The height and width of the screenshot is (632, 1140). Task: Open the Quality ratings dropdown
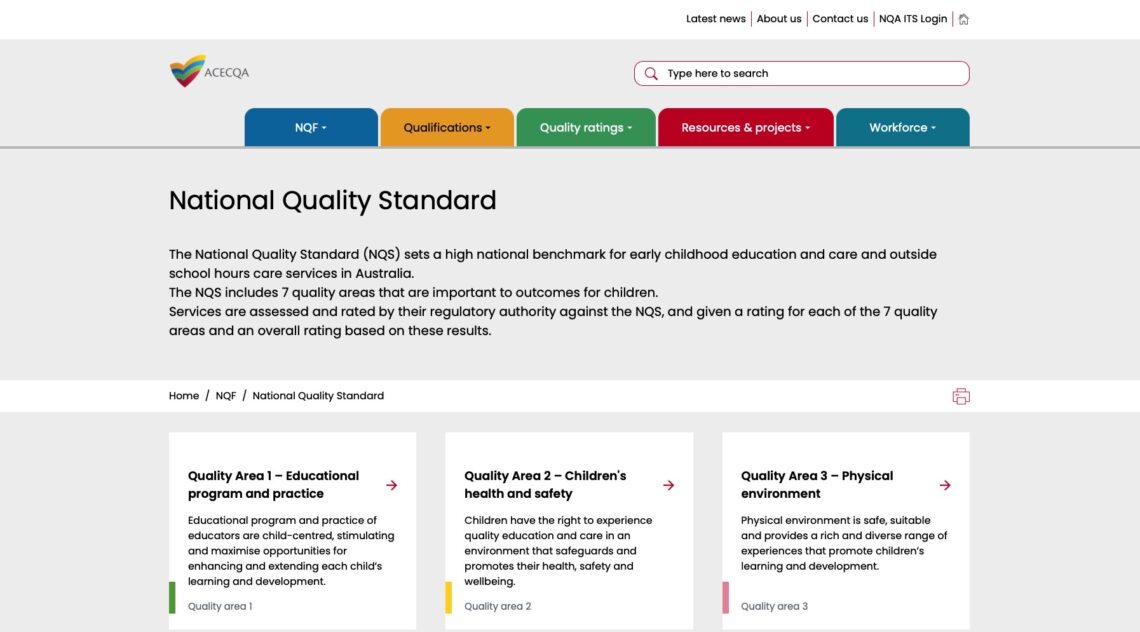point(585,127)
